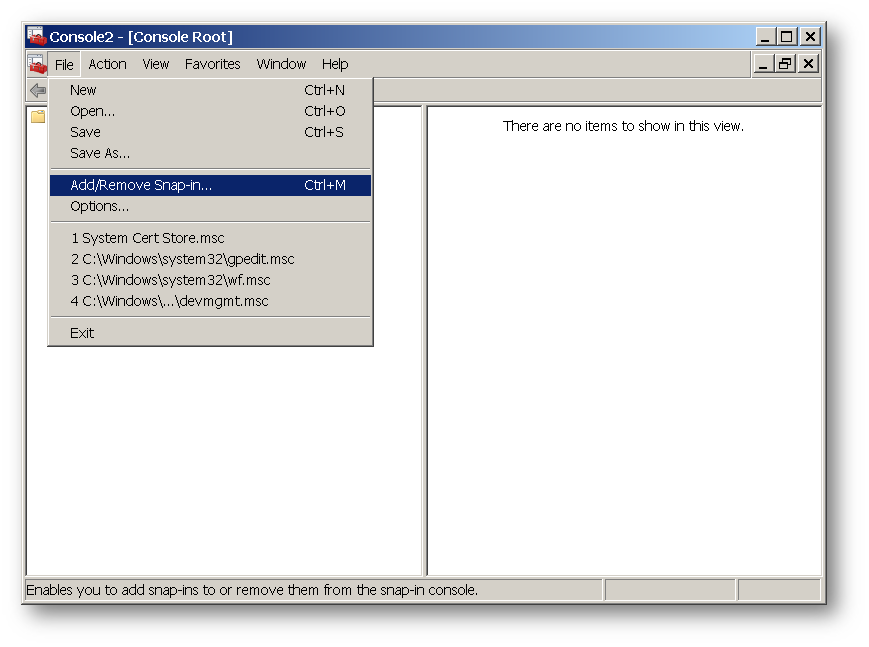Open the Favorites menu
The height and width of the screenshot is (647, 869).
pos(212,64)
